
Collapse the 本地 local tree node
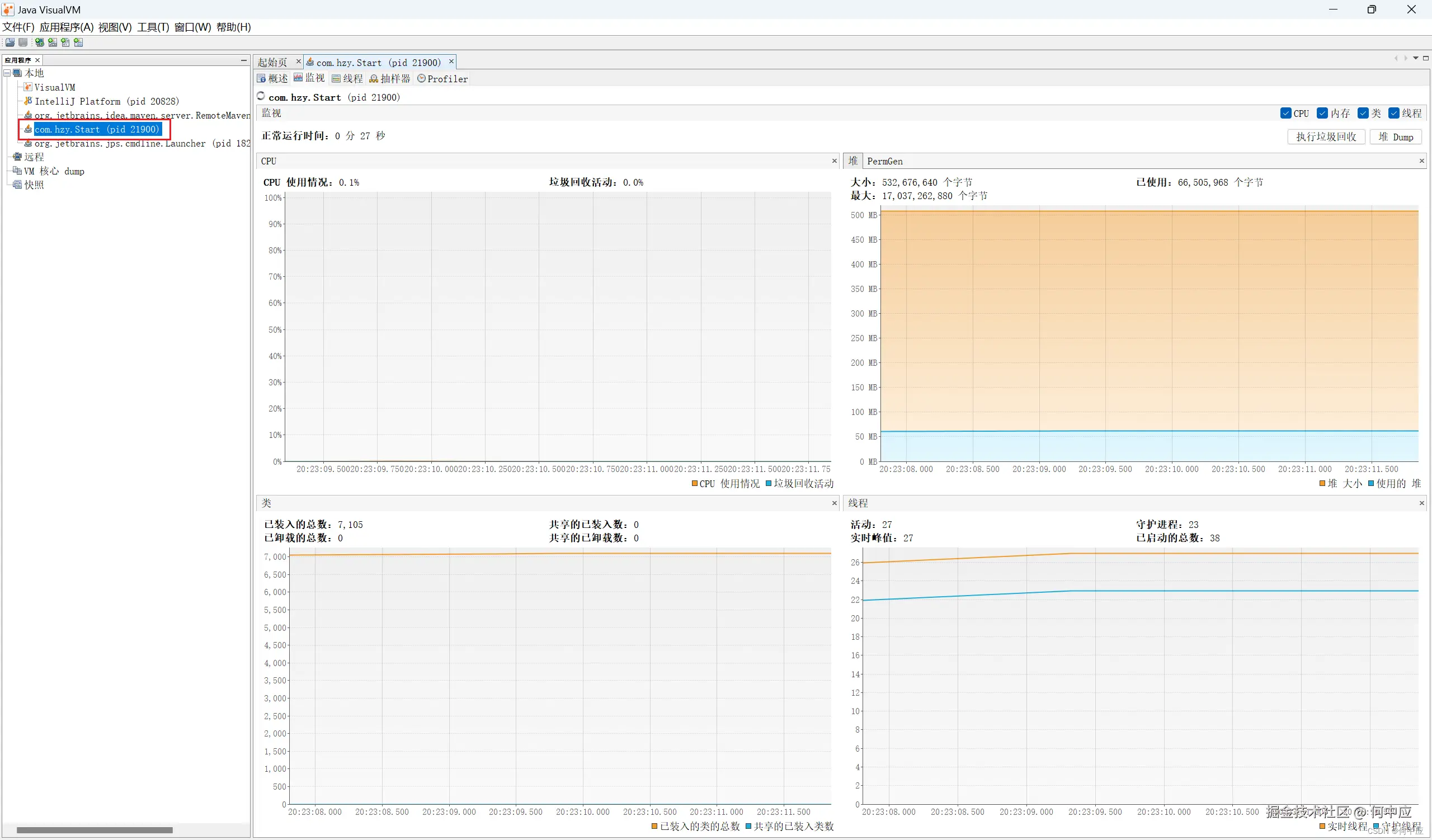(7, 73)
